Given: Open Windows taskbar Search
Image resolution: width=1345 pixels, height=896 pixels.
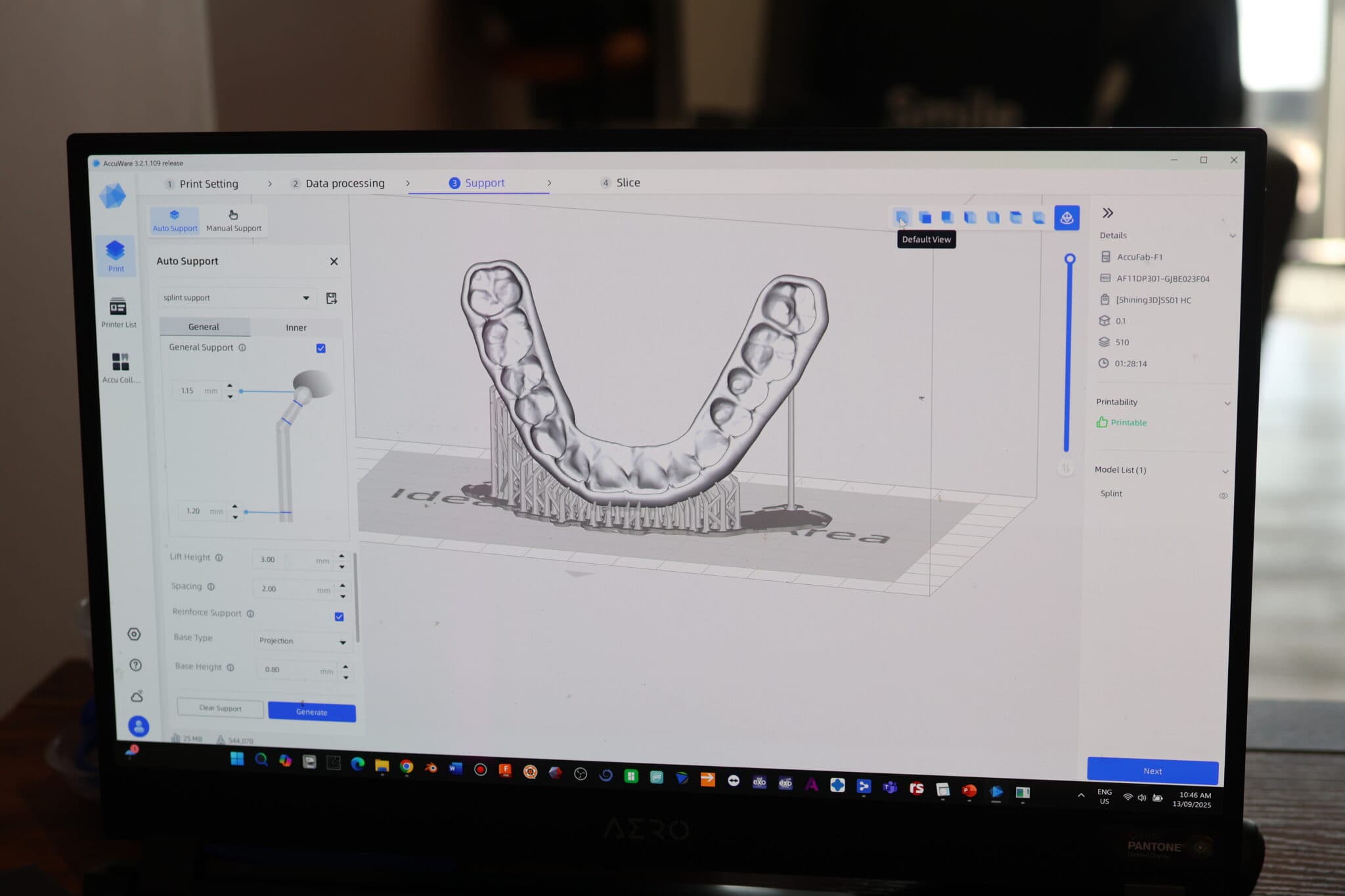Looking at the screenshot, I should [261, 759].
